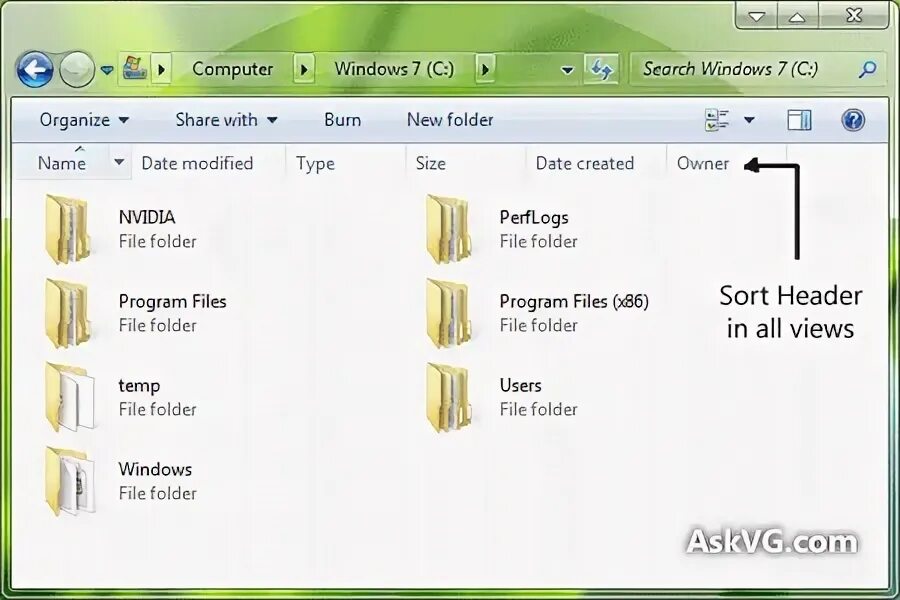The height and width of the screenshot is (600, 900).
Task: Click the NVIDIA folder name
Action: tap(147, 217)
